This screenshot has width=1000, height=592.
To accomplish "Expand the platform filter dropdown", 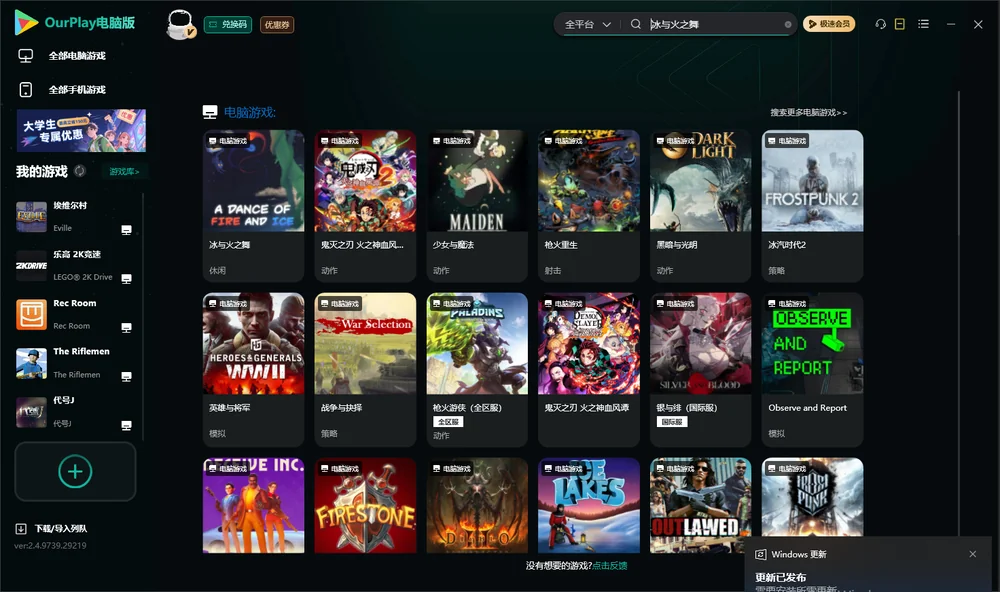I will click(587, 24).
